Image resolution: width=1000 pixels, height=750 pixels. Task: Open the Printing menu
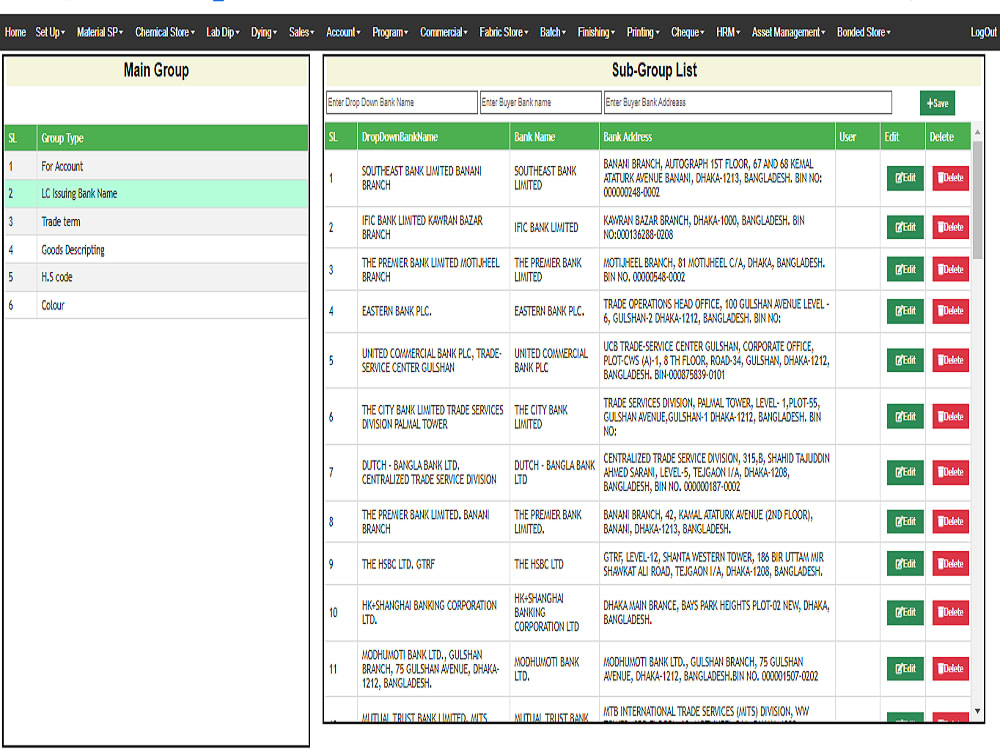tap(643, 32)
